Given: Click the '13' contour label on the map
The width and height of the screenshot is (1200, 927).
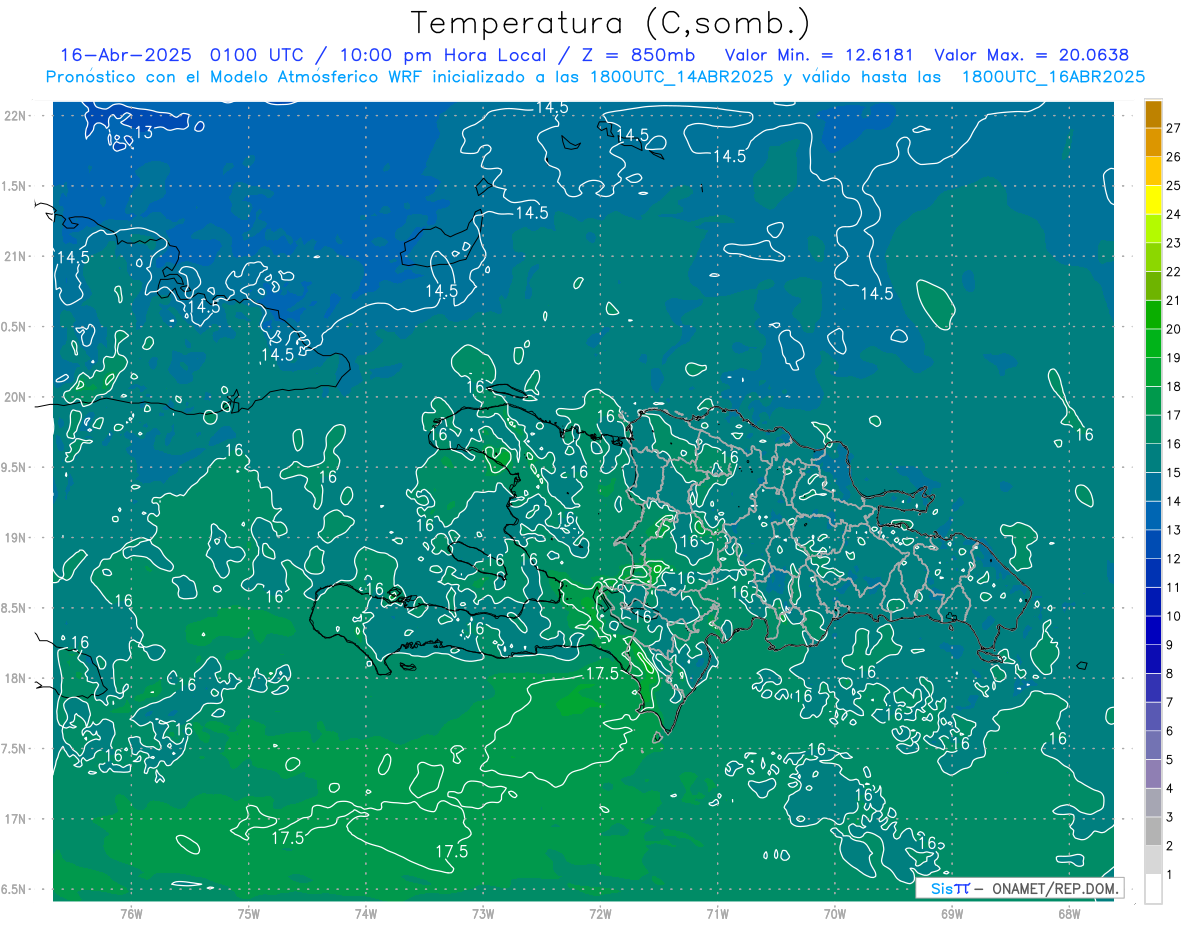Looking at the screenshot, I should pyautogui.click(x=143, y=132).
